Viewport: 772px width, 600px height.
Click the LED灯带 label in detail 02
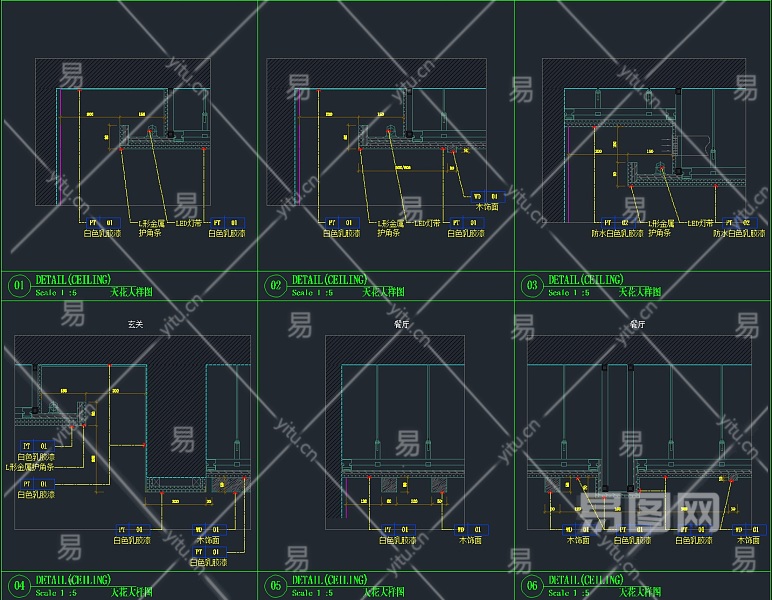[x=427, y=223]
